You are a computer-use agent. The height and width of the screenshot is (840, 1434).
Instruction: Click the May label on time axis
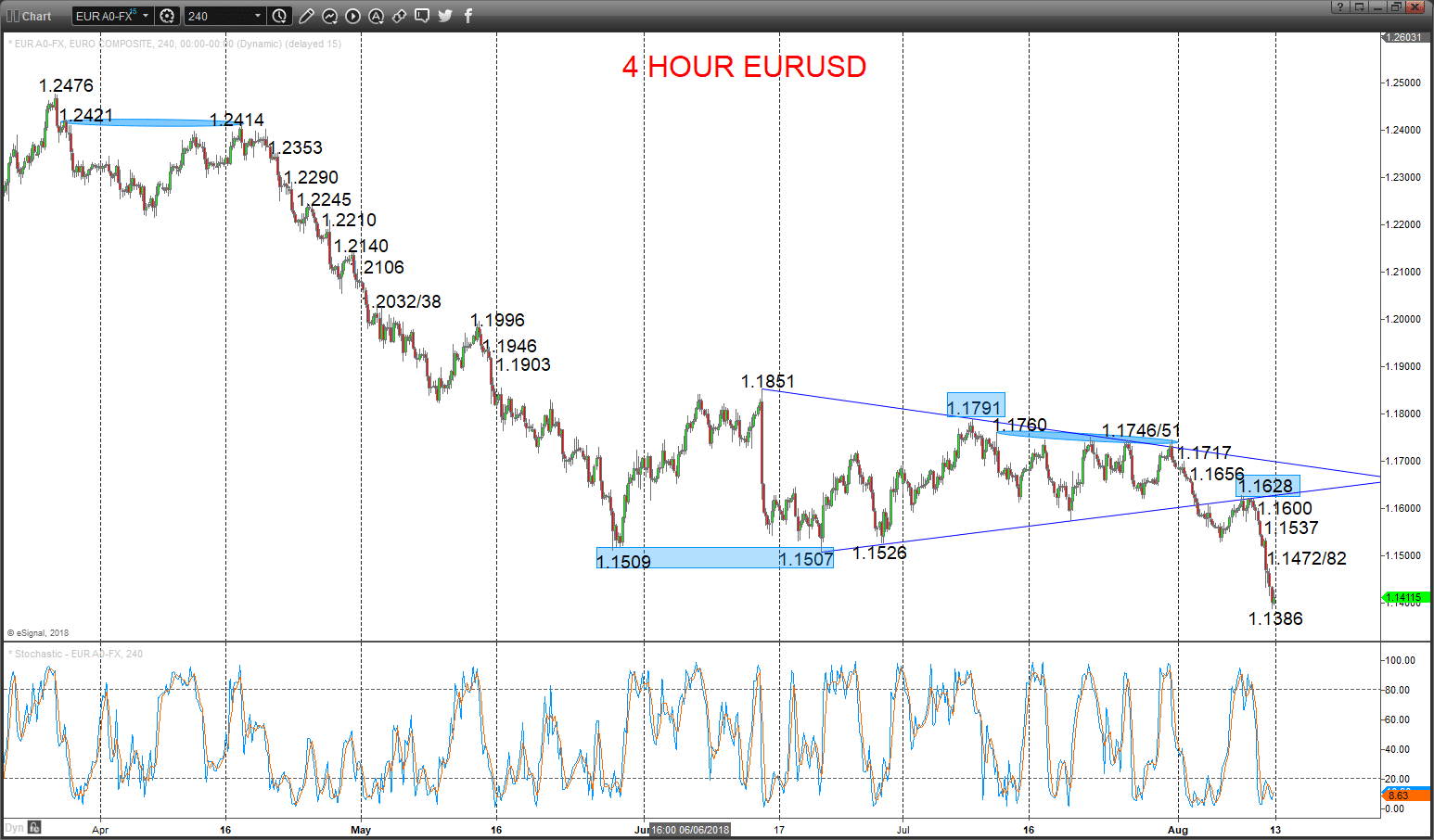pos(361,830)
